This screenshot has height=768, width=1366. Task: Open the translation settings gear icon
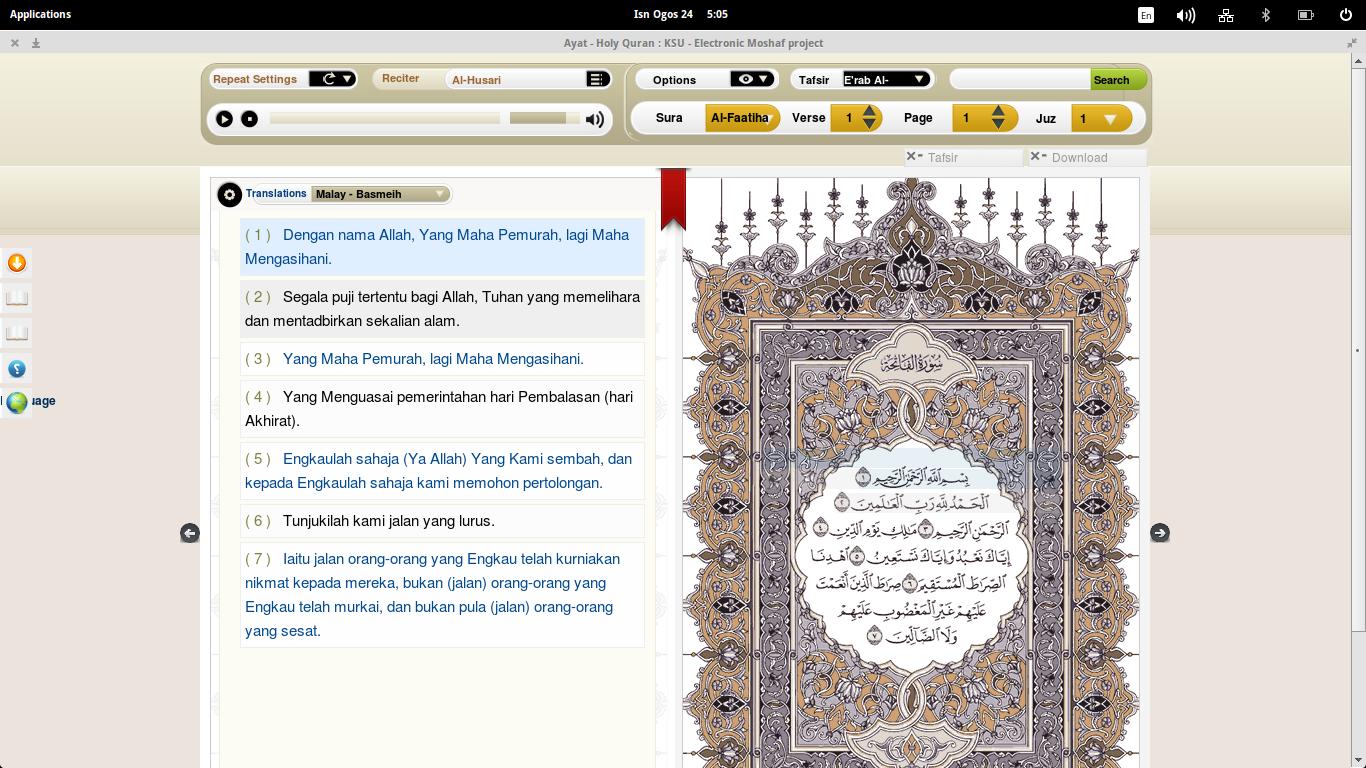tap(229, 194)
